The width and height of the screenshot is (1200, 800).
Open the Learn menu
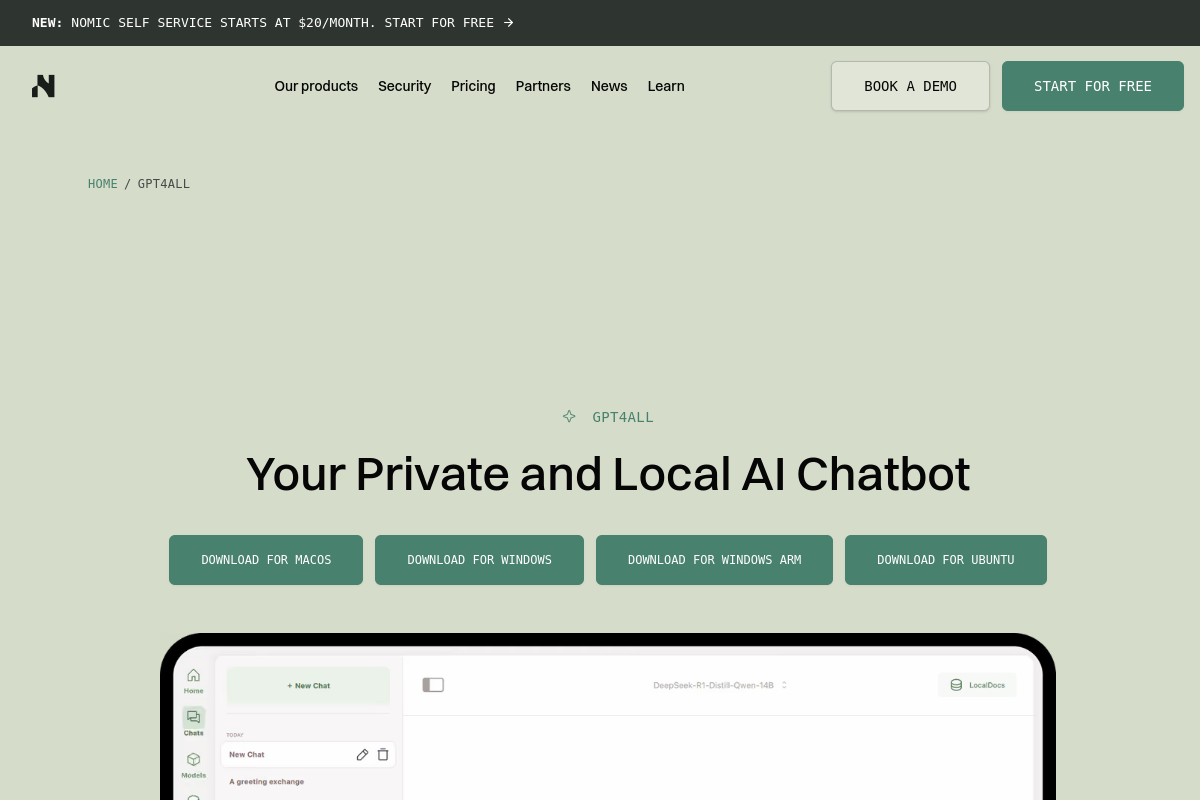[x=666, y=86]
